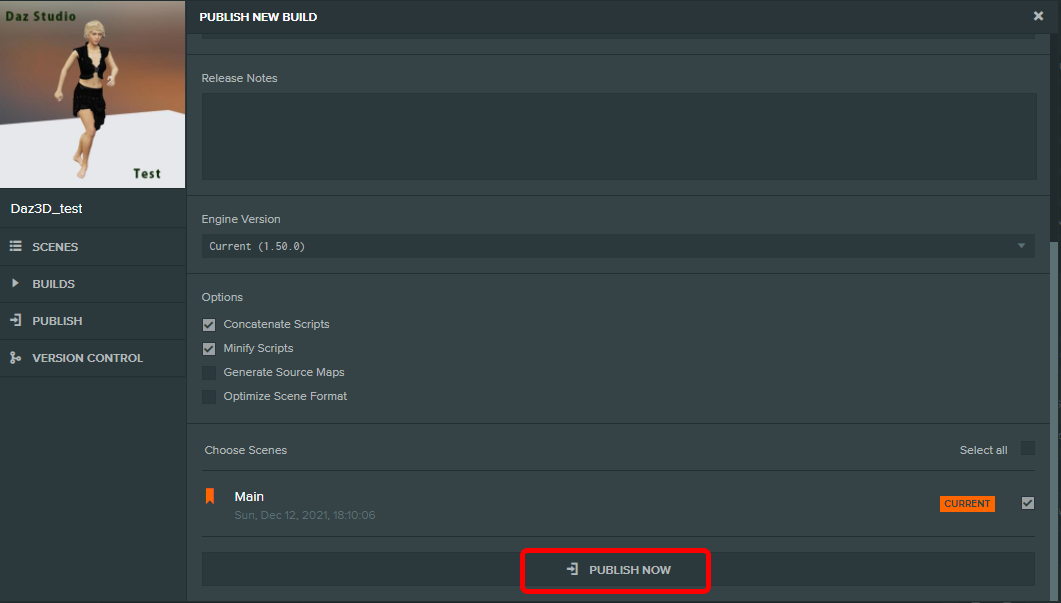Image resolution: width=1061 pixels, height=603 pixels.
Task: Click the Publish arrow icon in sidebar
Action: (x=16, y=320)
